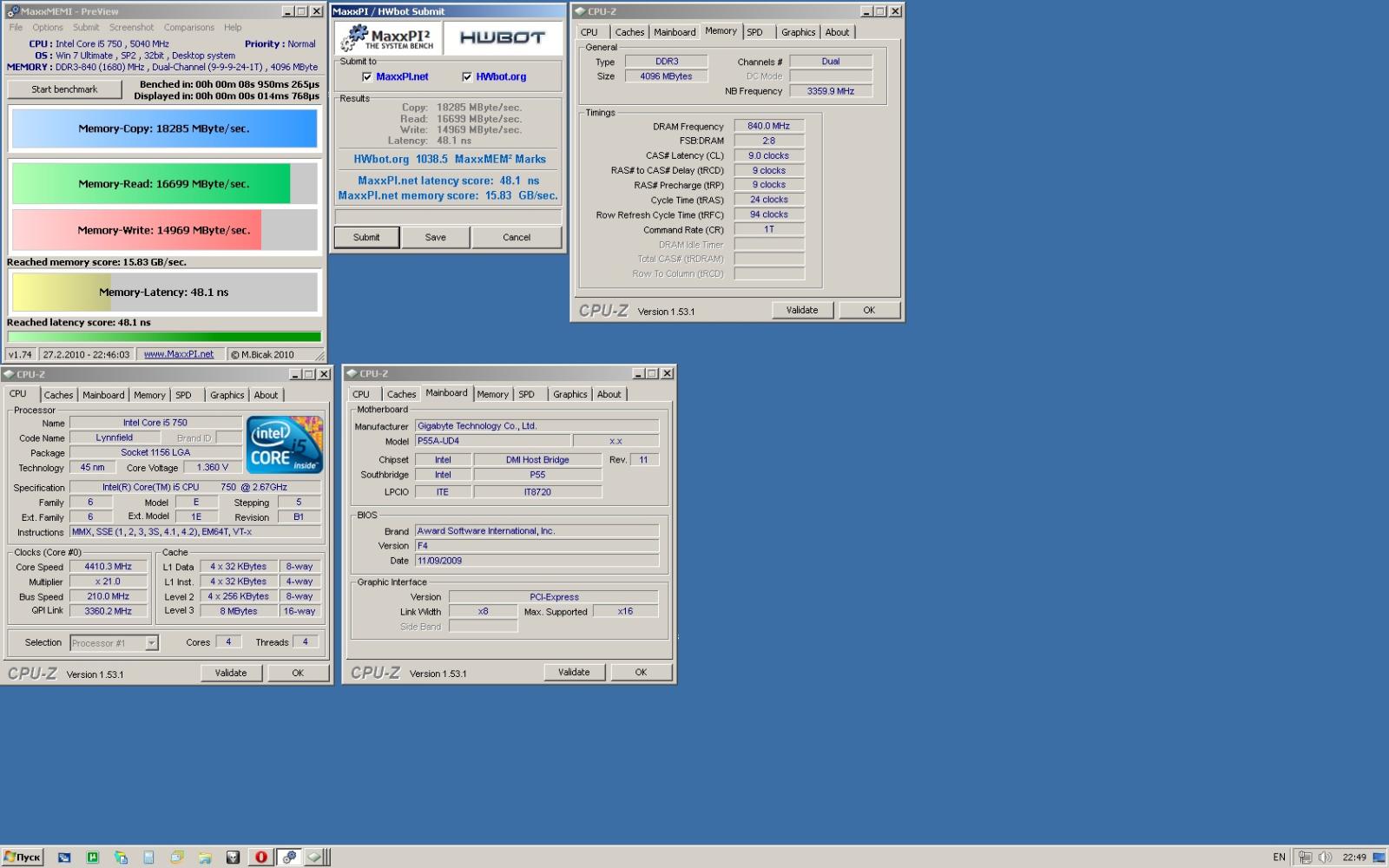Open the folder explorer quick launch icon
Screen dimensions: 1389x868
[205, 857]
